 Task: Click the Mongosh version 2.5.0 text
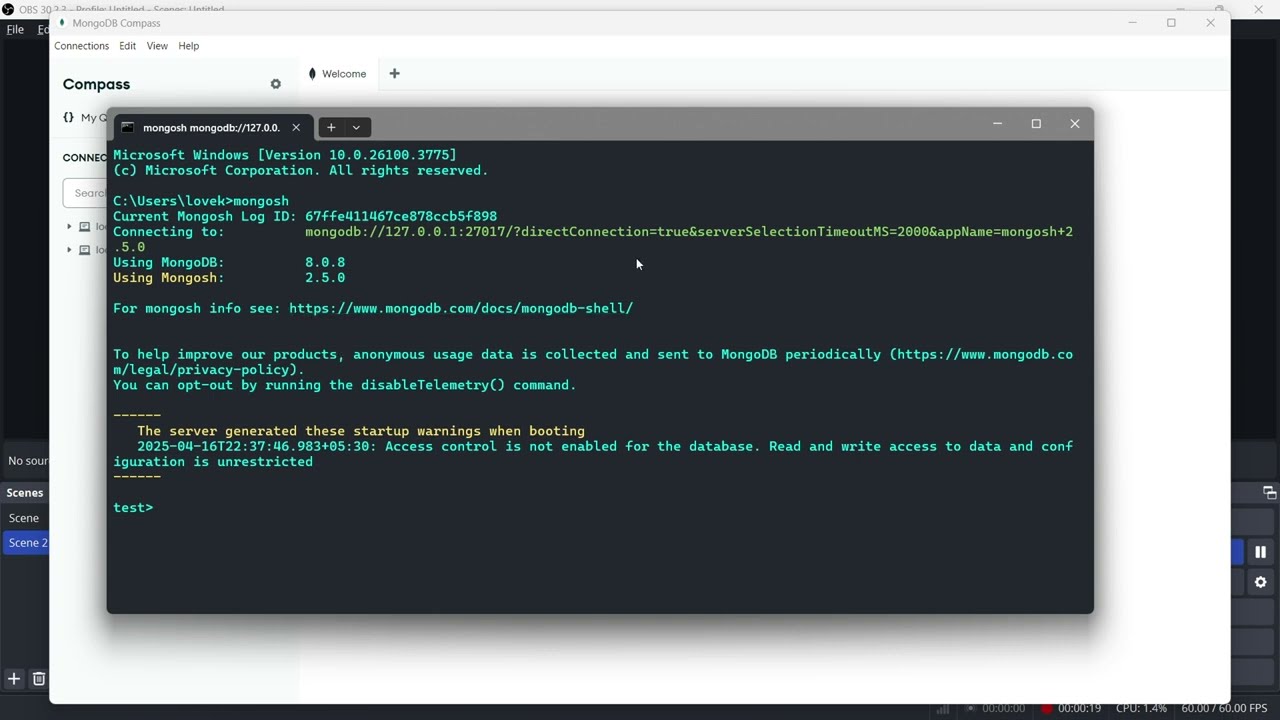click(325, 278)
